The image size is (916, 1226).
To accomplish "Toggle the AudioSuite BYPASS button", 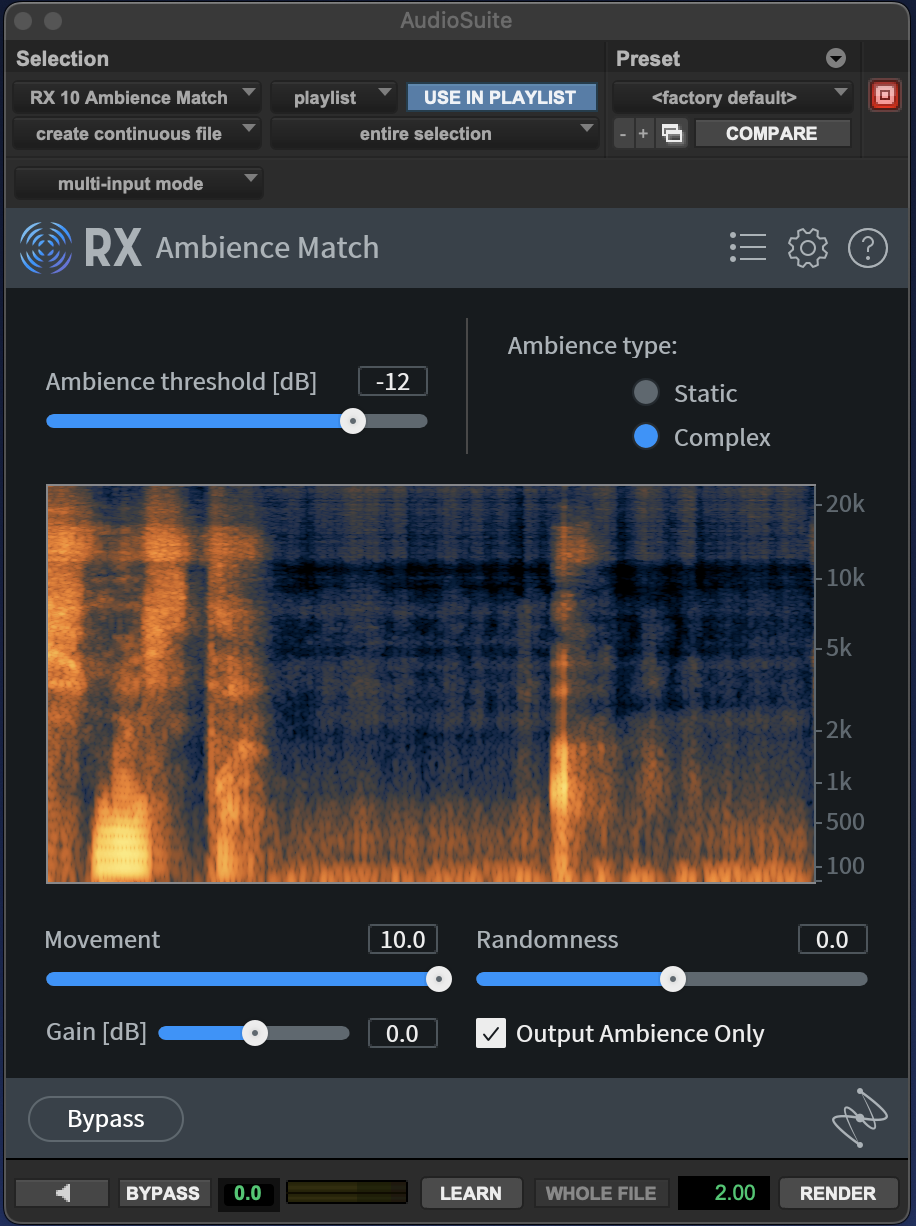I will [163, 1192].
